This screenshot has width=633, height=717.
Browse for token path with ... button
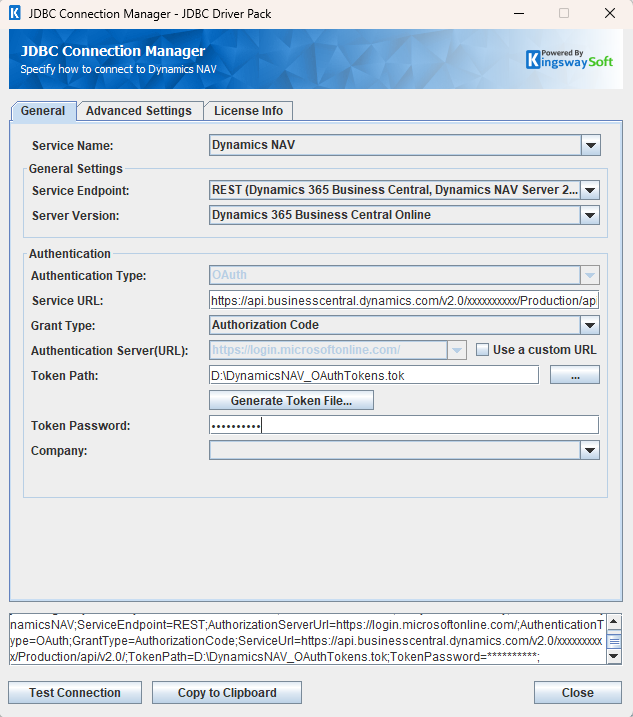point(575,375)
